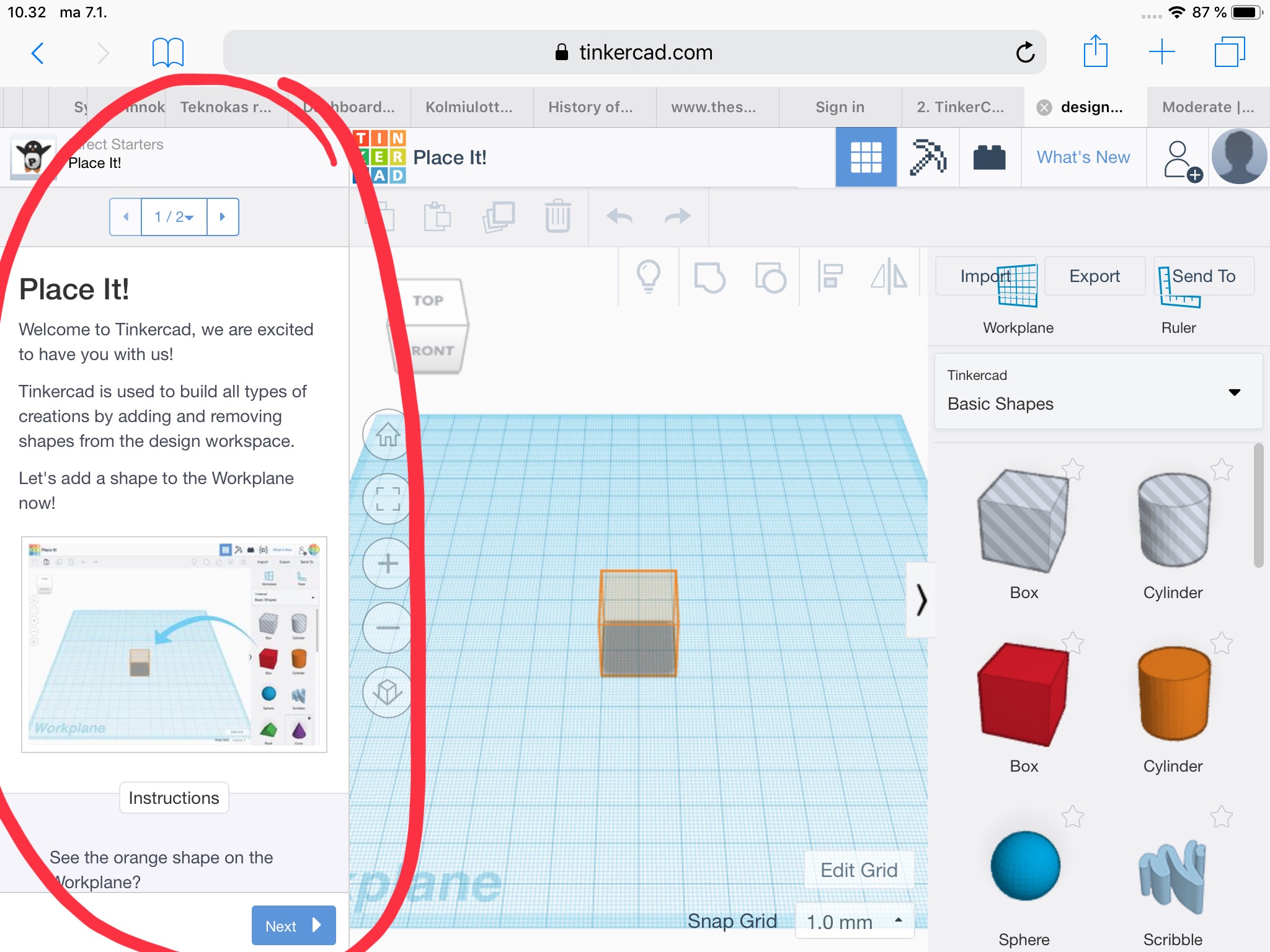Open the Snap Grid 1.0 mm dropdown
The image size is (1270, 952).
click(855, 922)
